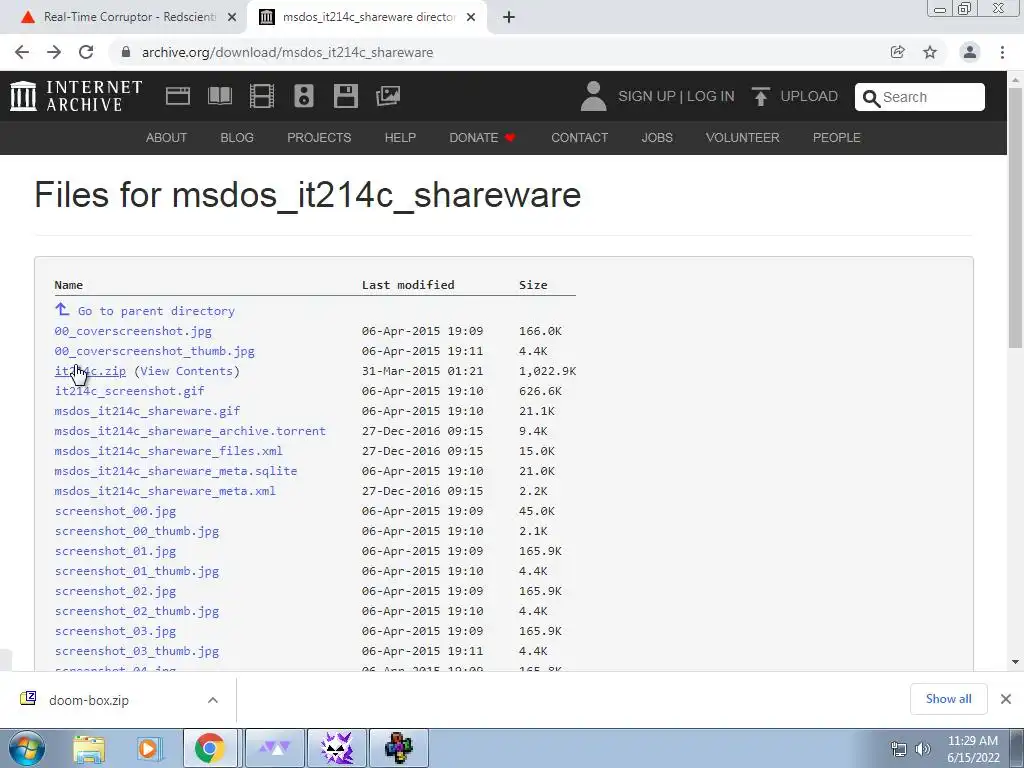1024x768 pixels.
Task: Open the Images icon in header
Action: click(388, 96)
